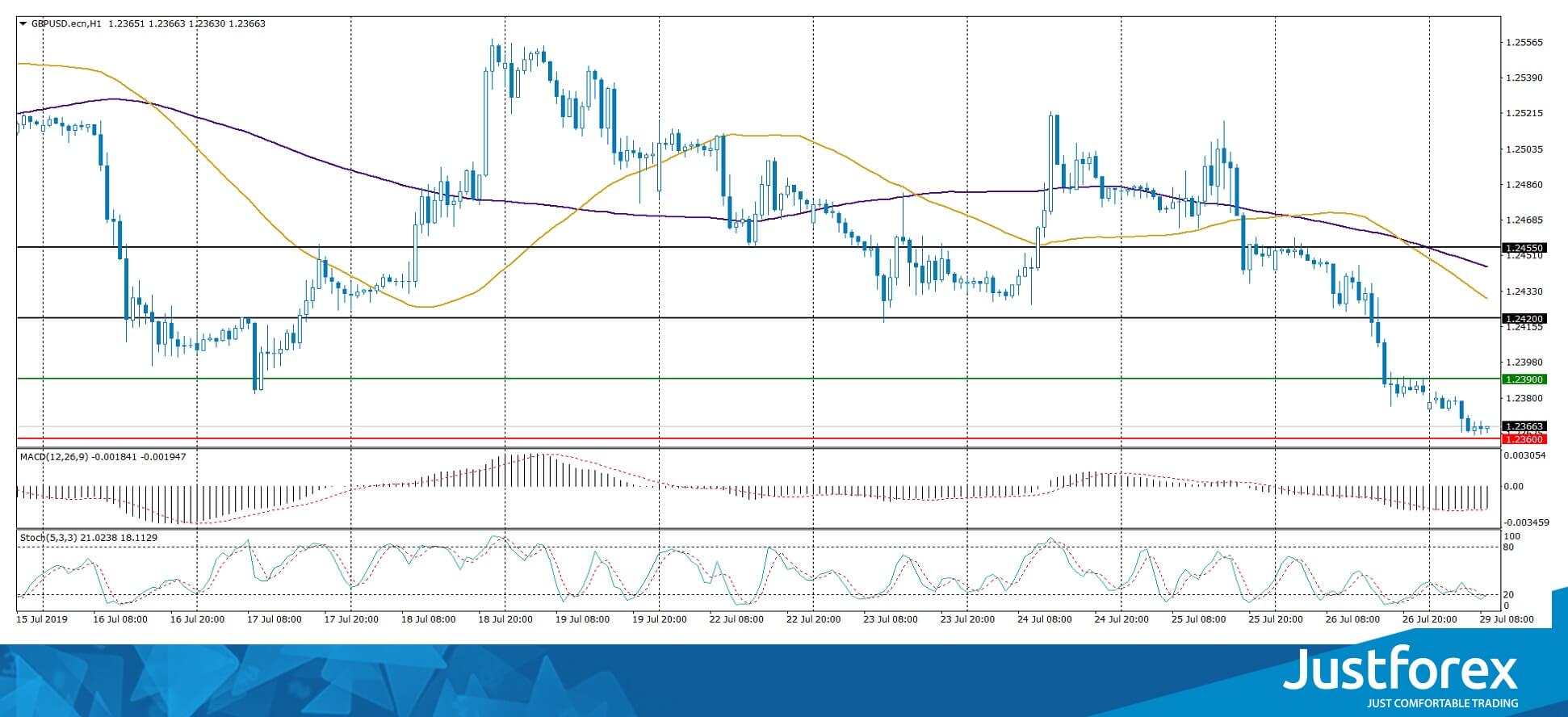This screenshot has width=1568, height=717.
Task: Select the red 1.23600 level price tag
Action: pos(1523,439)
